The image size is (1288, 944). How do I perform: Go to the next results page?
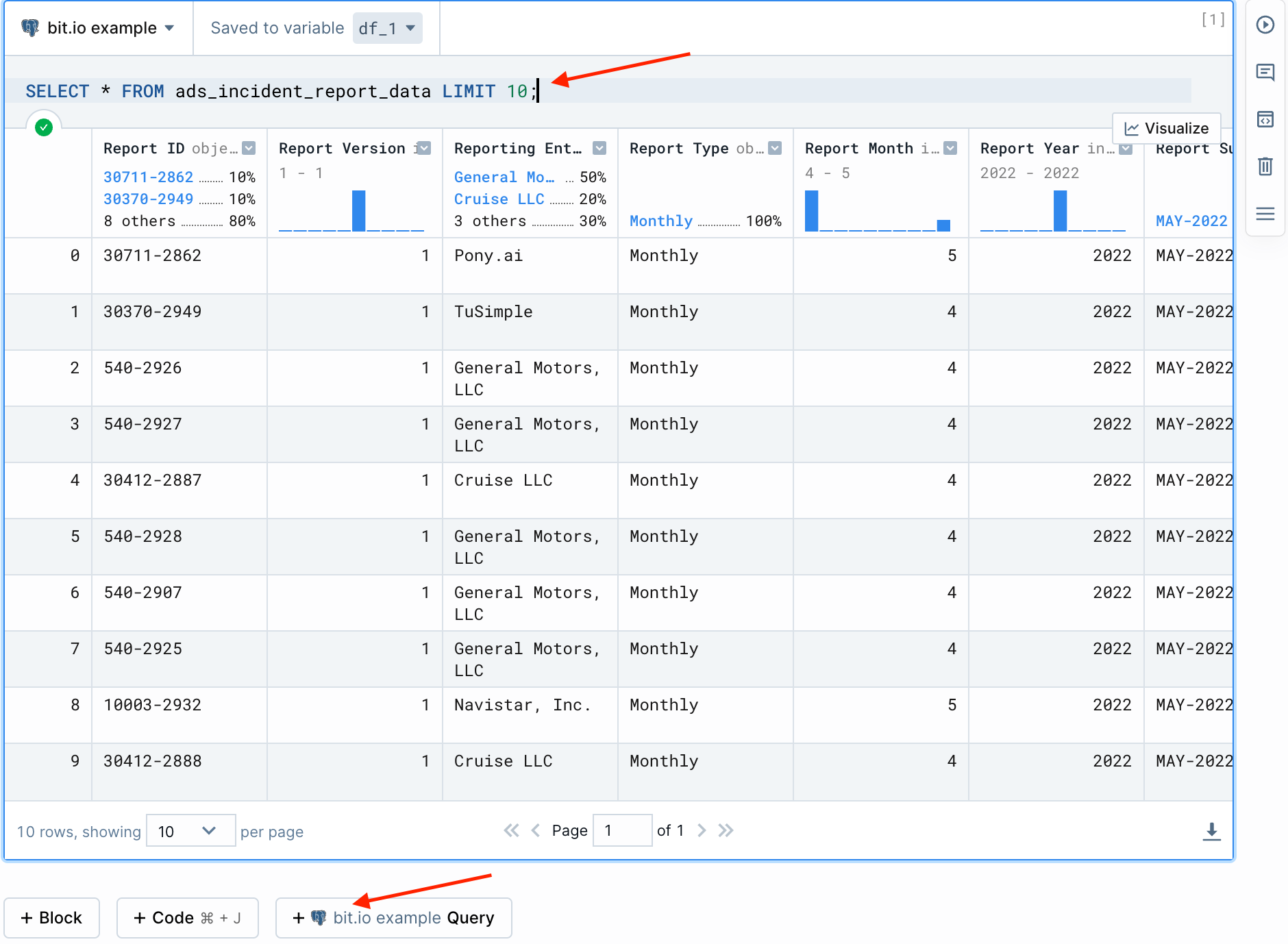(x=701, y=831)
